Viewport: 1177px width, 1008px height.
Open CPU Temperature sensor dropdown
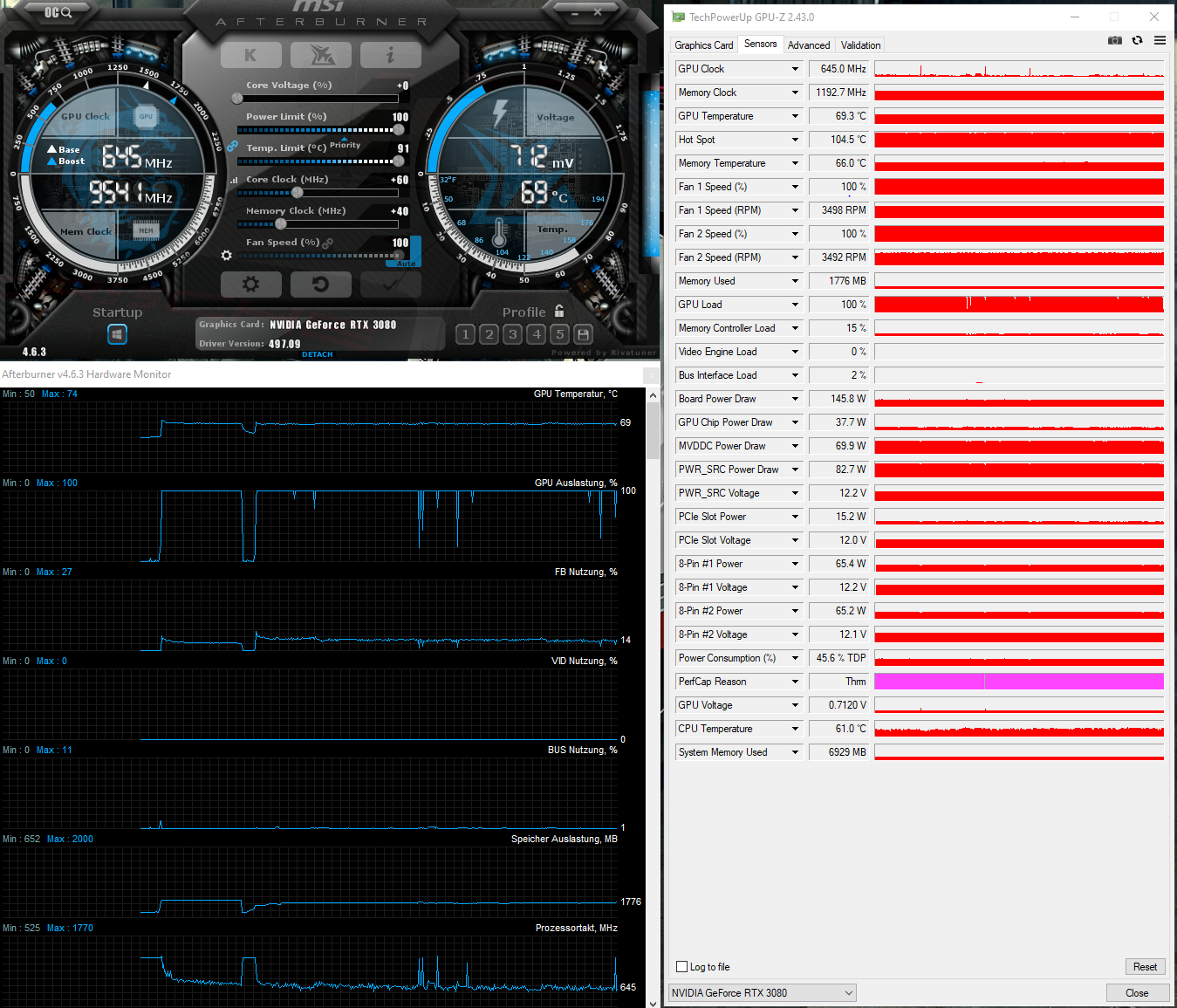pyautogui.click(x=795, y=729)
